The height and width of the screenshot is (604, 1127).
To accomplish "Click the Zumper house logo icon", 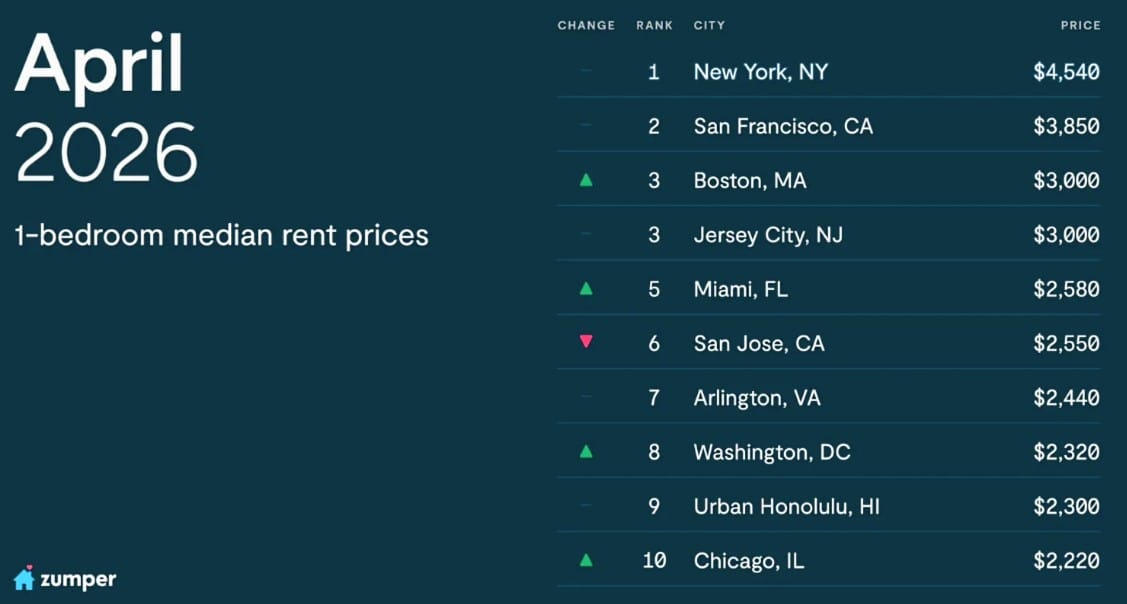I will pyautogui.click(x=24, y=578).
